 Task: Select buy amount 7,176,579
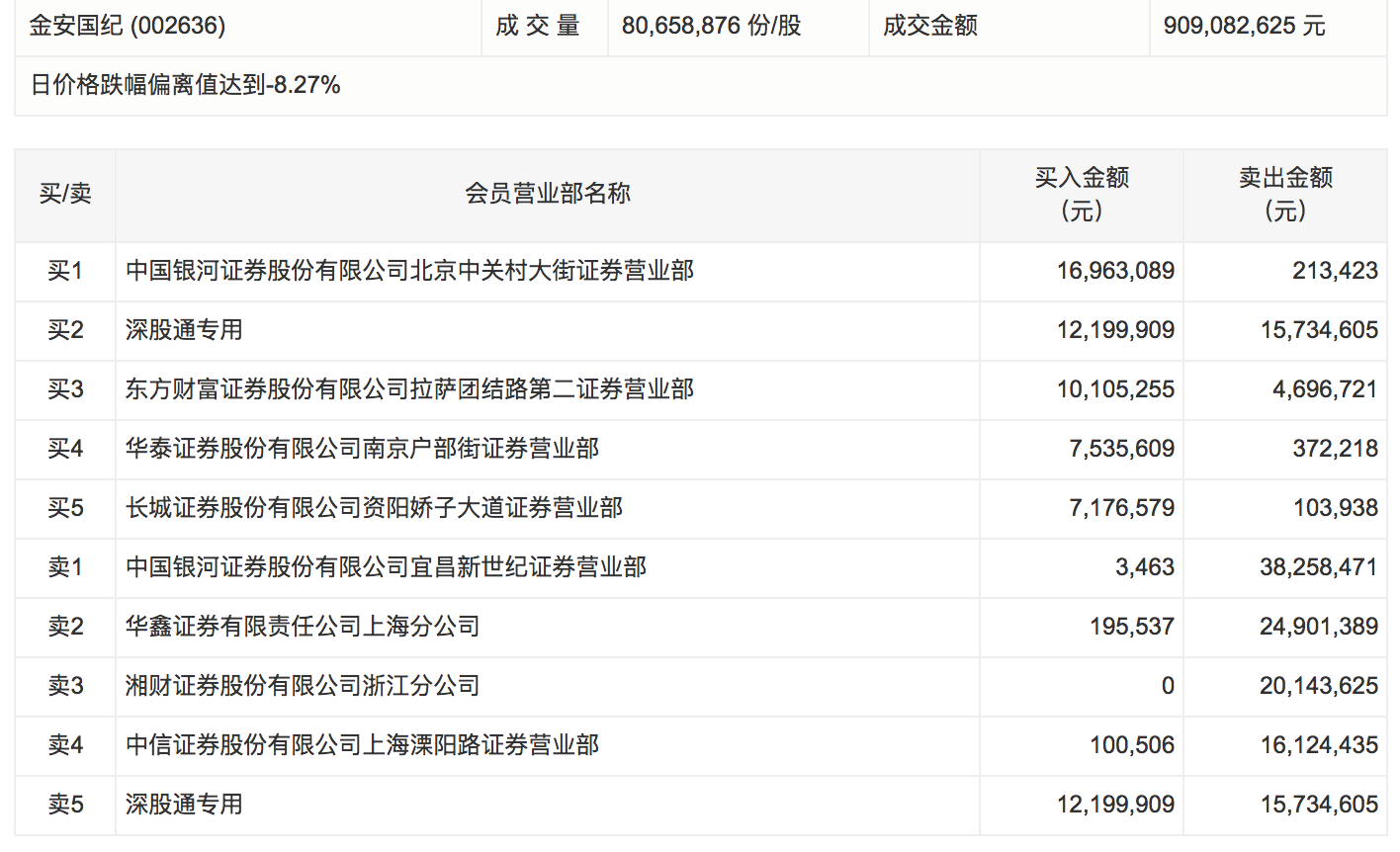(x=1122, y=508)
